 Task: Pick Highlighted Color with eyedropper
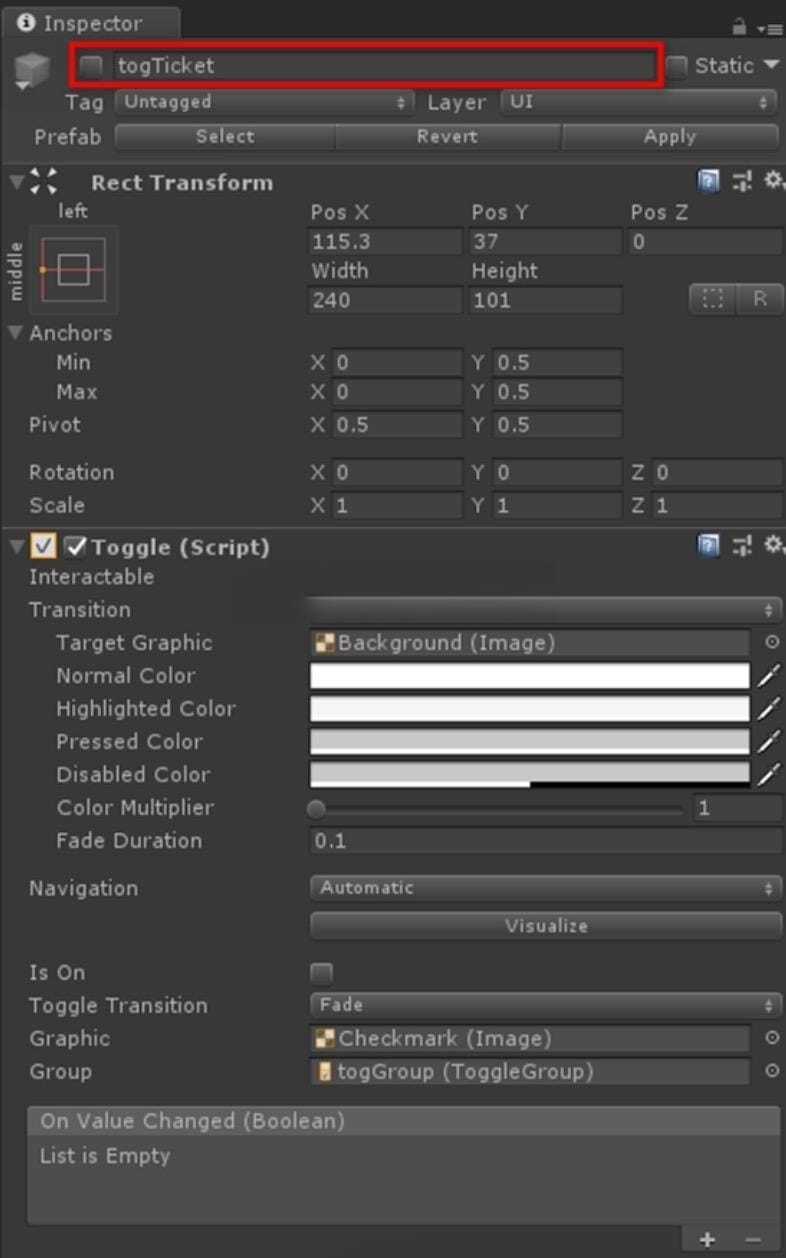[767, 709]
